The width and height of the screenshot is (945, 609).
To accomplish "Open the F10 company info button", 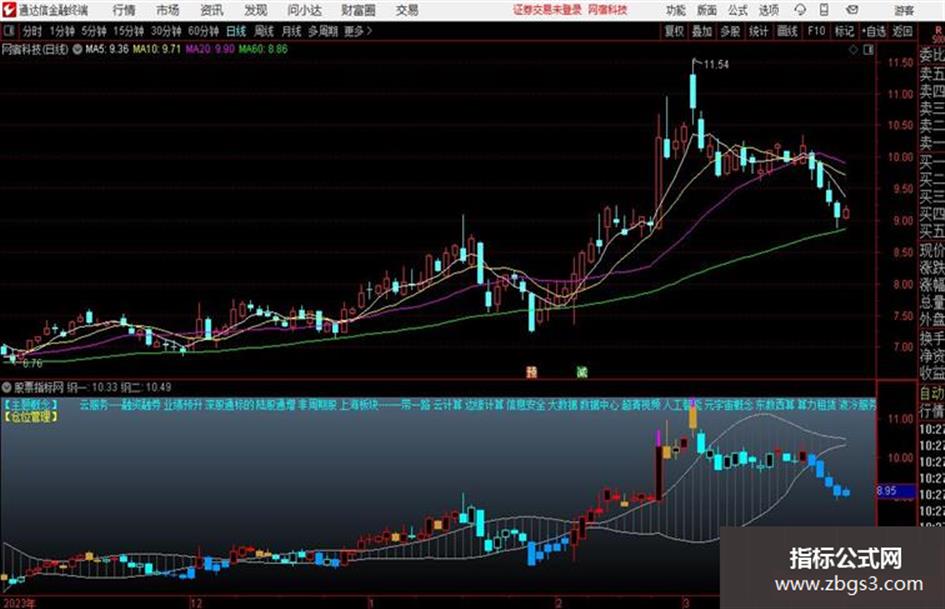I will [816, 31].
